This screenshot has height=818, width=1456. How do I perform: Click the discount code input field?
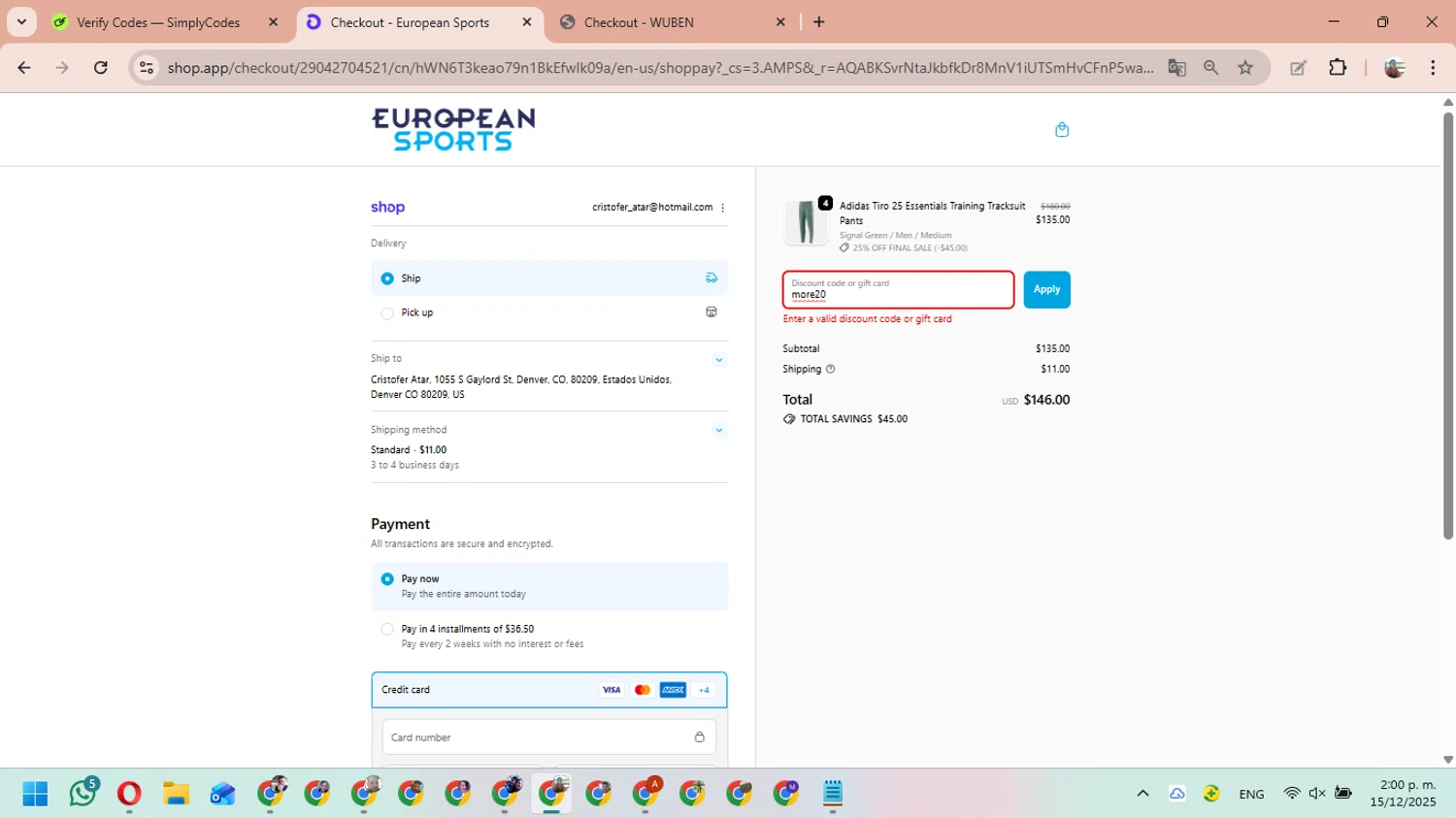(899, 289)
